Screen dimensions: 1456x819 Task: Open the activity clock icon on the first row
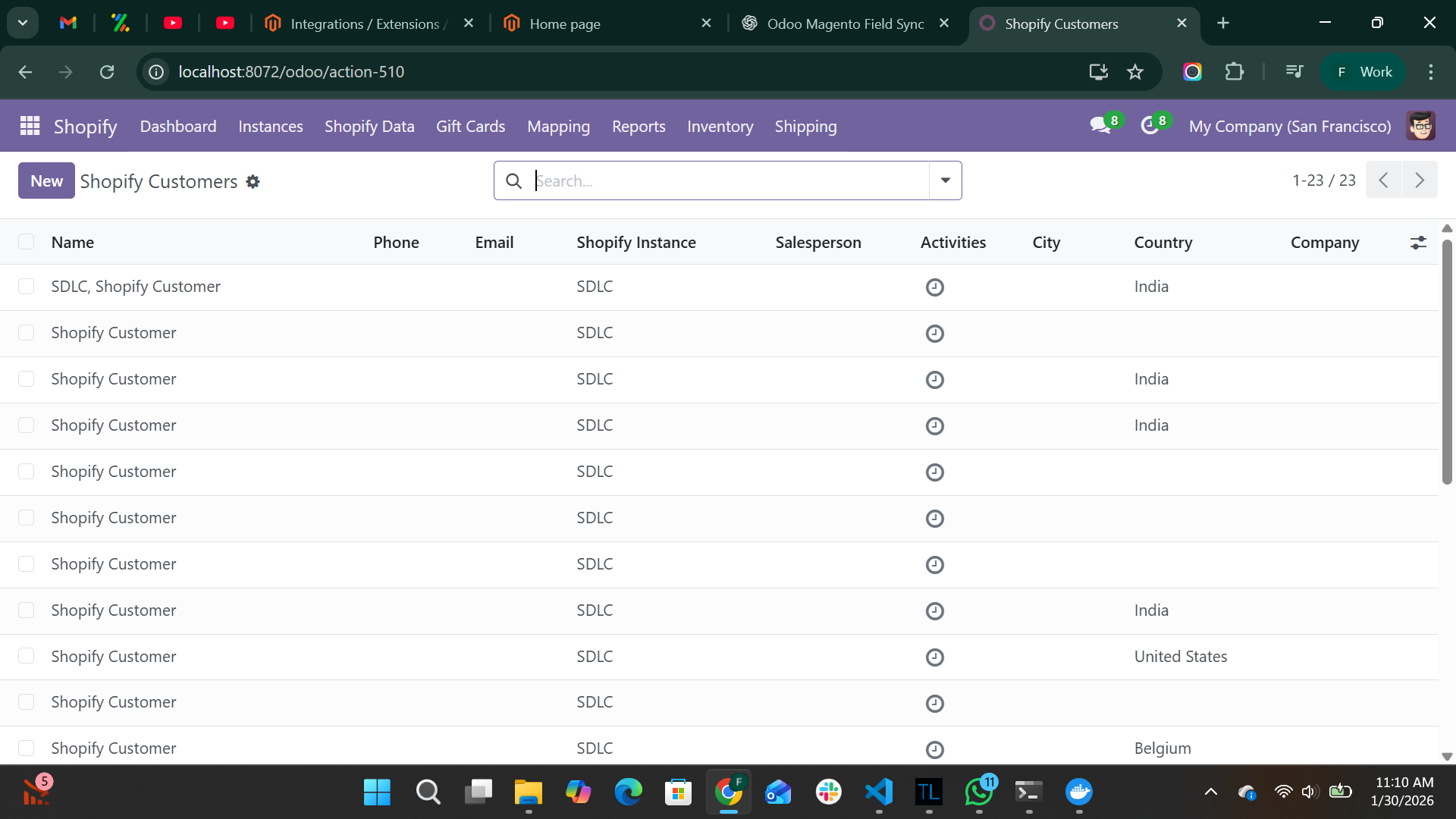[934, 287]
